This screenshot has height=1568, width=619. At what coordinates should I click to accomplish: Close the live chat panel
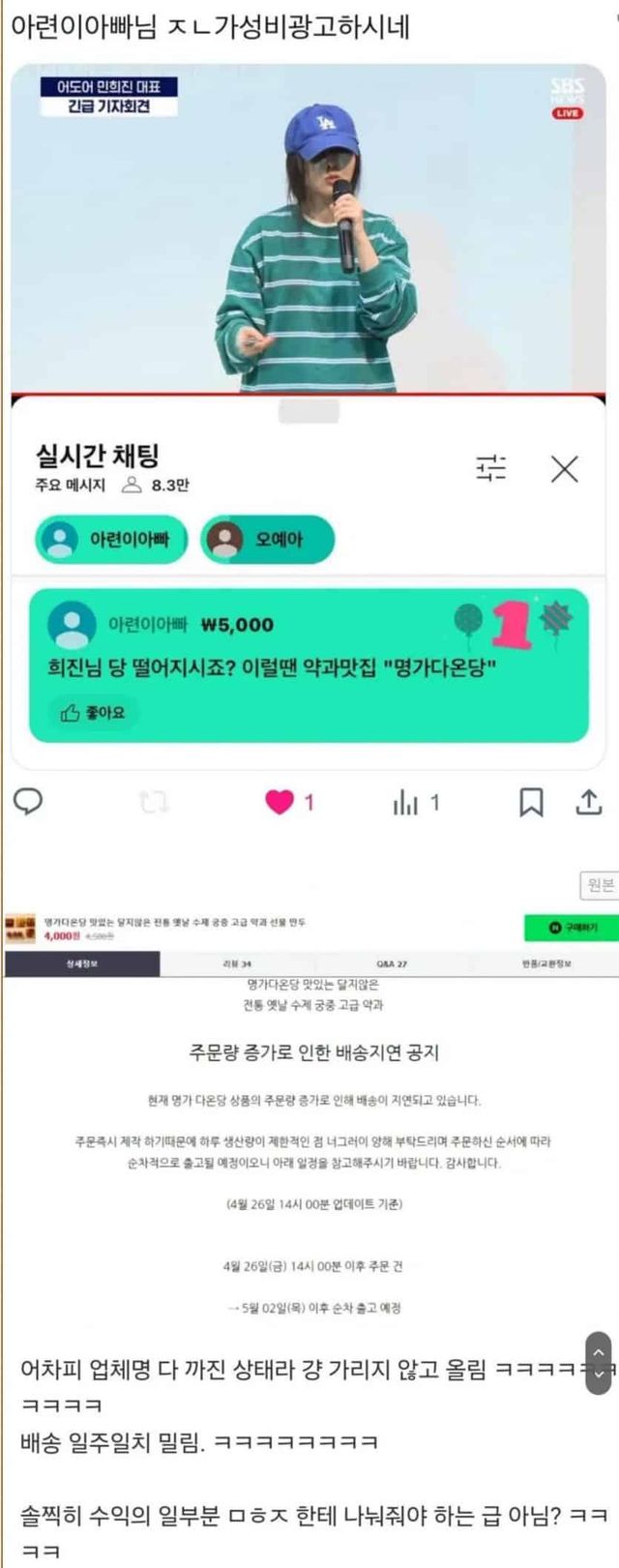pyautogui.click(x=565, y=469)
